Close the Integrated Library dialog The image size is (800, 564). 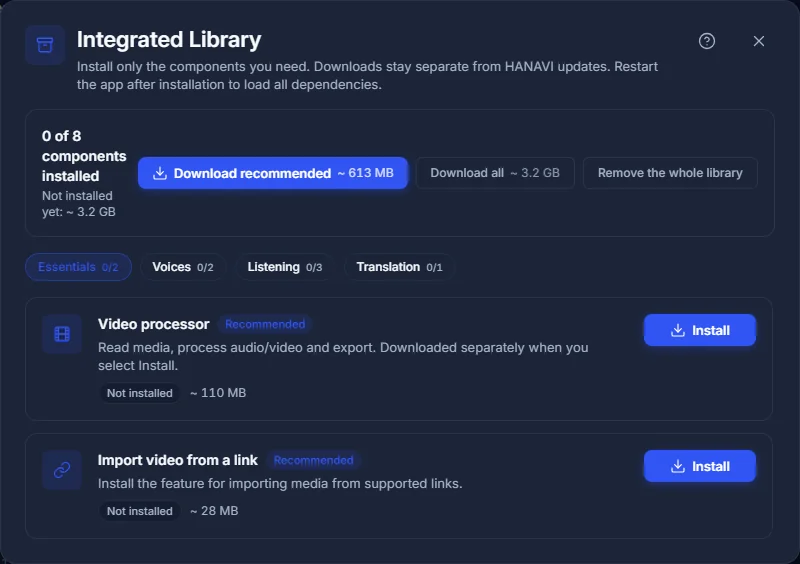[759, 41]
